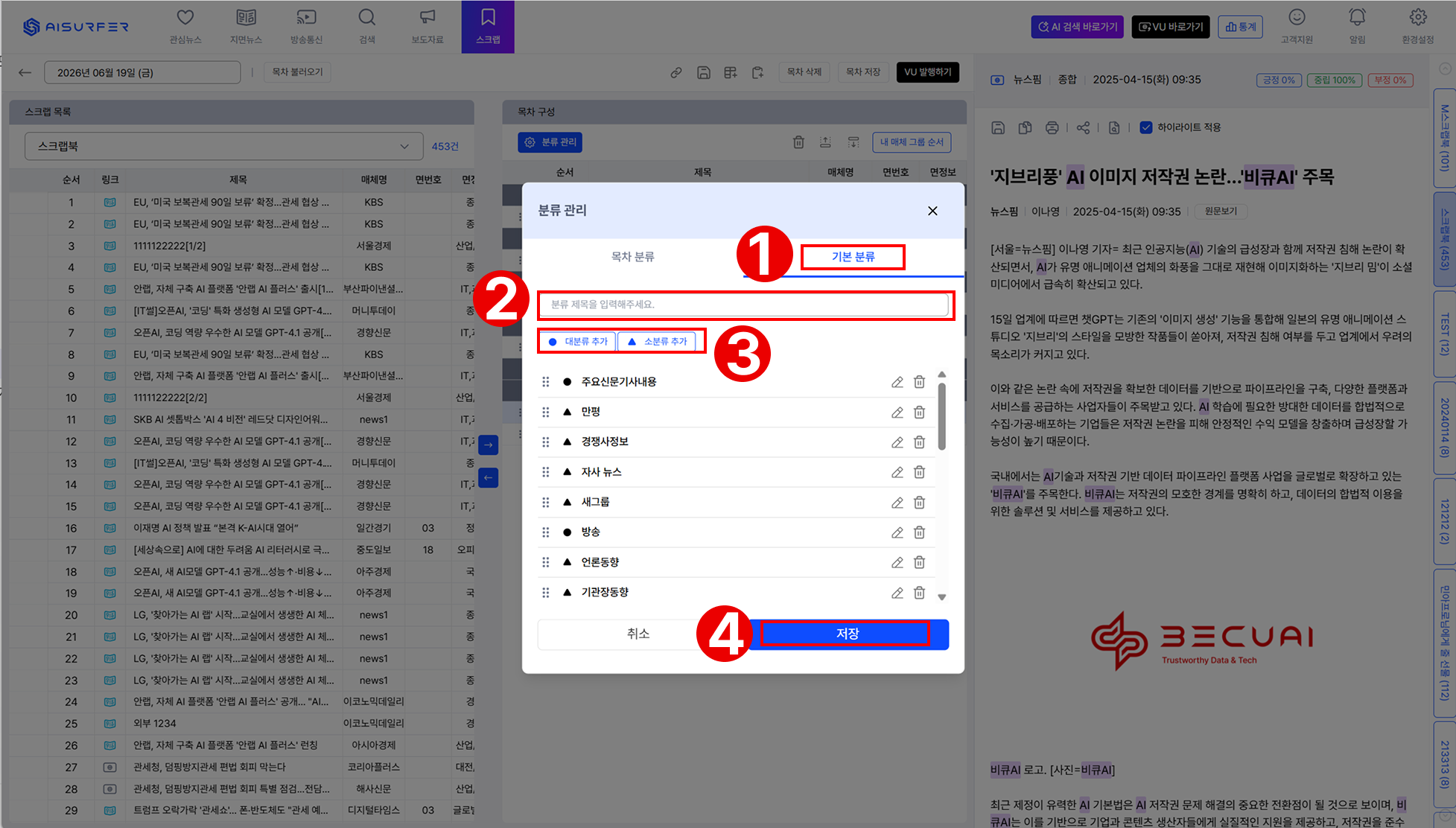The height and width of the screenshot is (828, 1456).
Task: Click the print icon in article toolbar
Action: pyautogui.click(x=1052, y=127)
